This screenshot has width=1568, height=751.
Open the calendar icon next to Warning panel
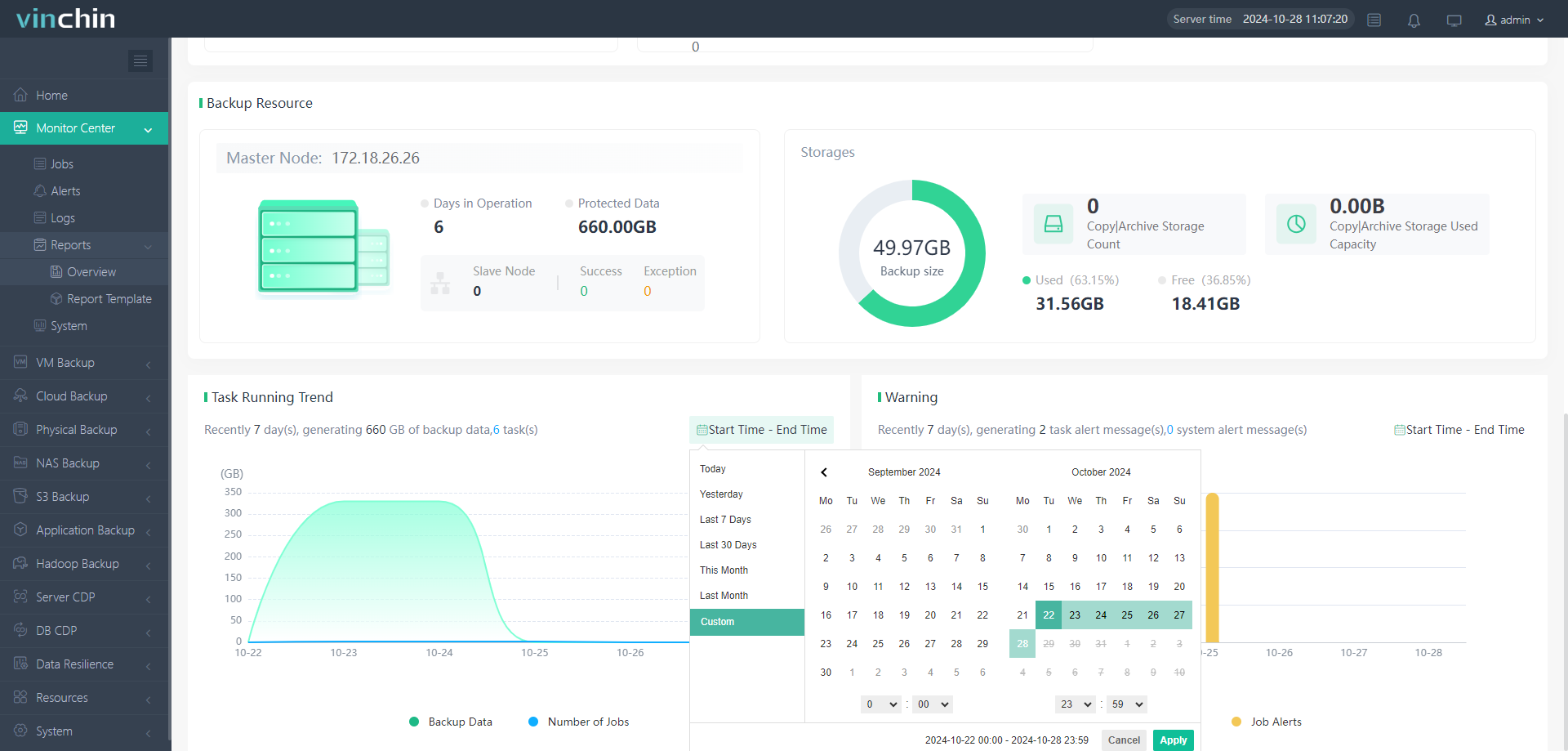tap(1399, 429)
